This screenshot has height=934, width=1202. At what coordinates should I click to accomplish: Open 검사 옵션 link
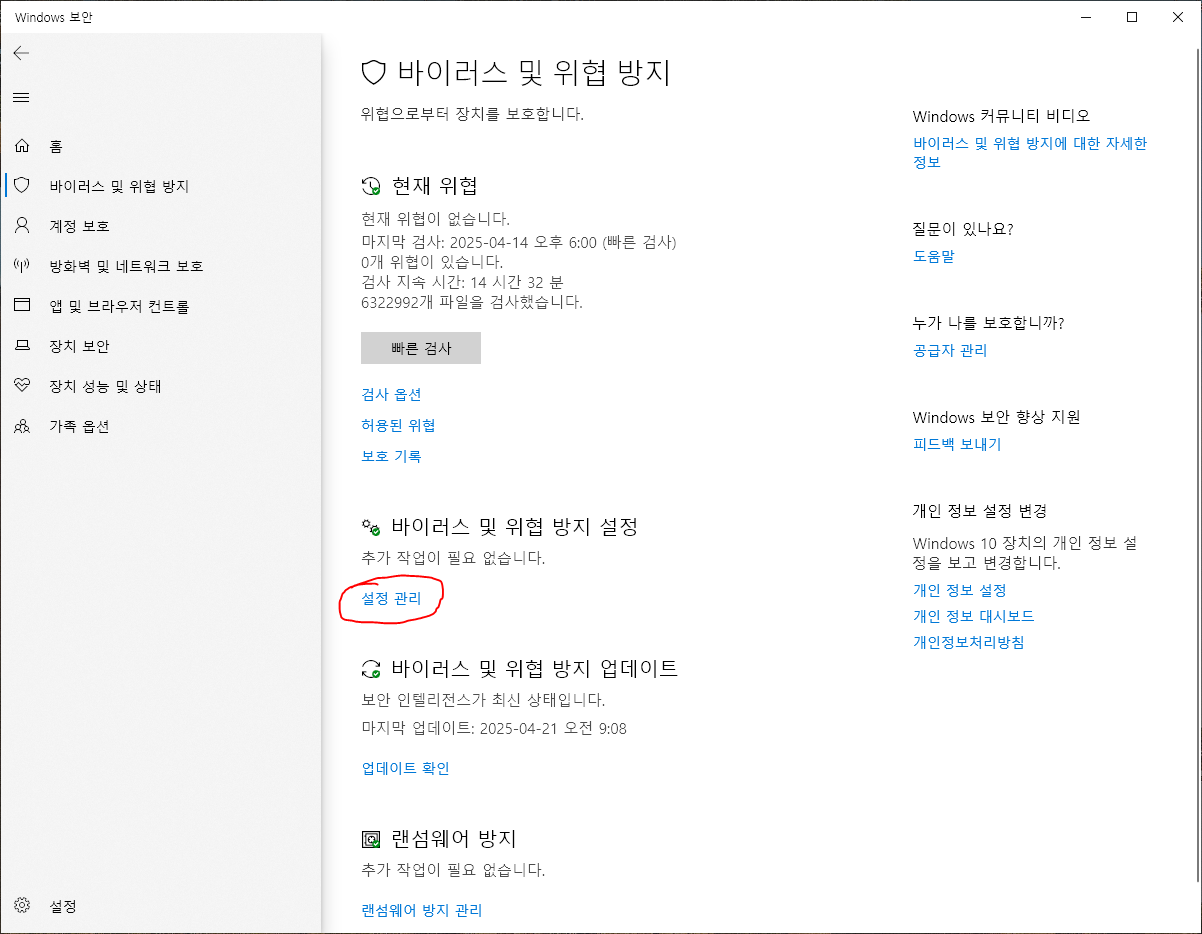tap(391, 394)
